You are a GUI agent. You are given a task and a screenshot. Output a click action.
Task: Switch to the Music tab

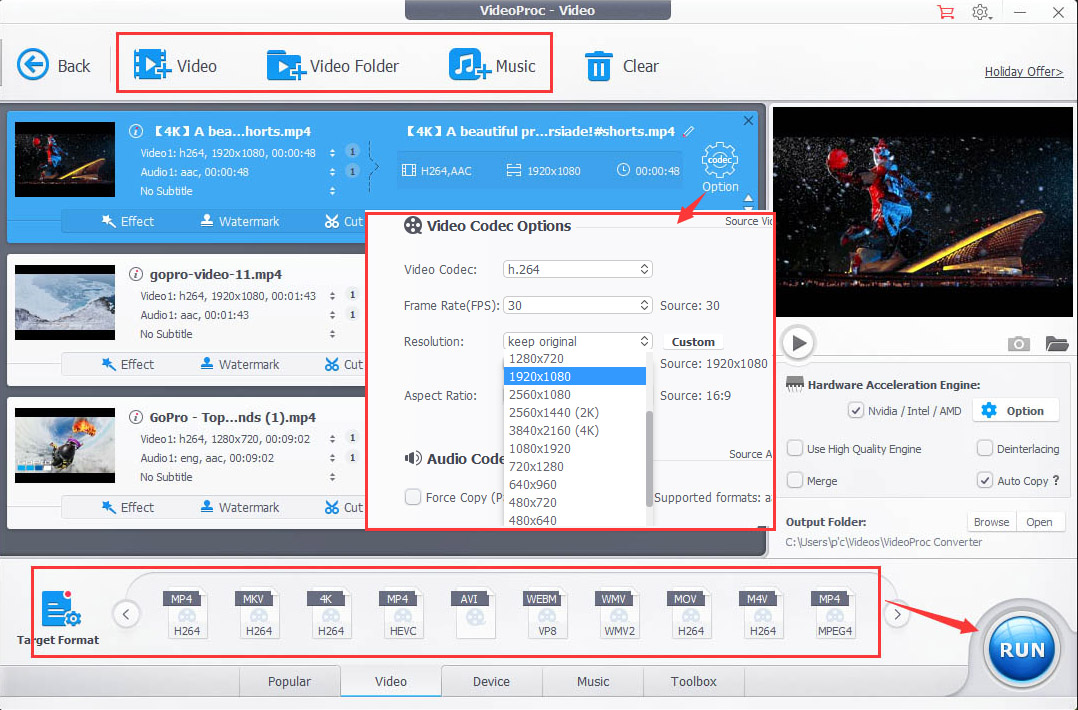(593, 681)
